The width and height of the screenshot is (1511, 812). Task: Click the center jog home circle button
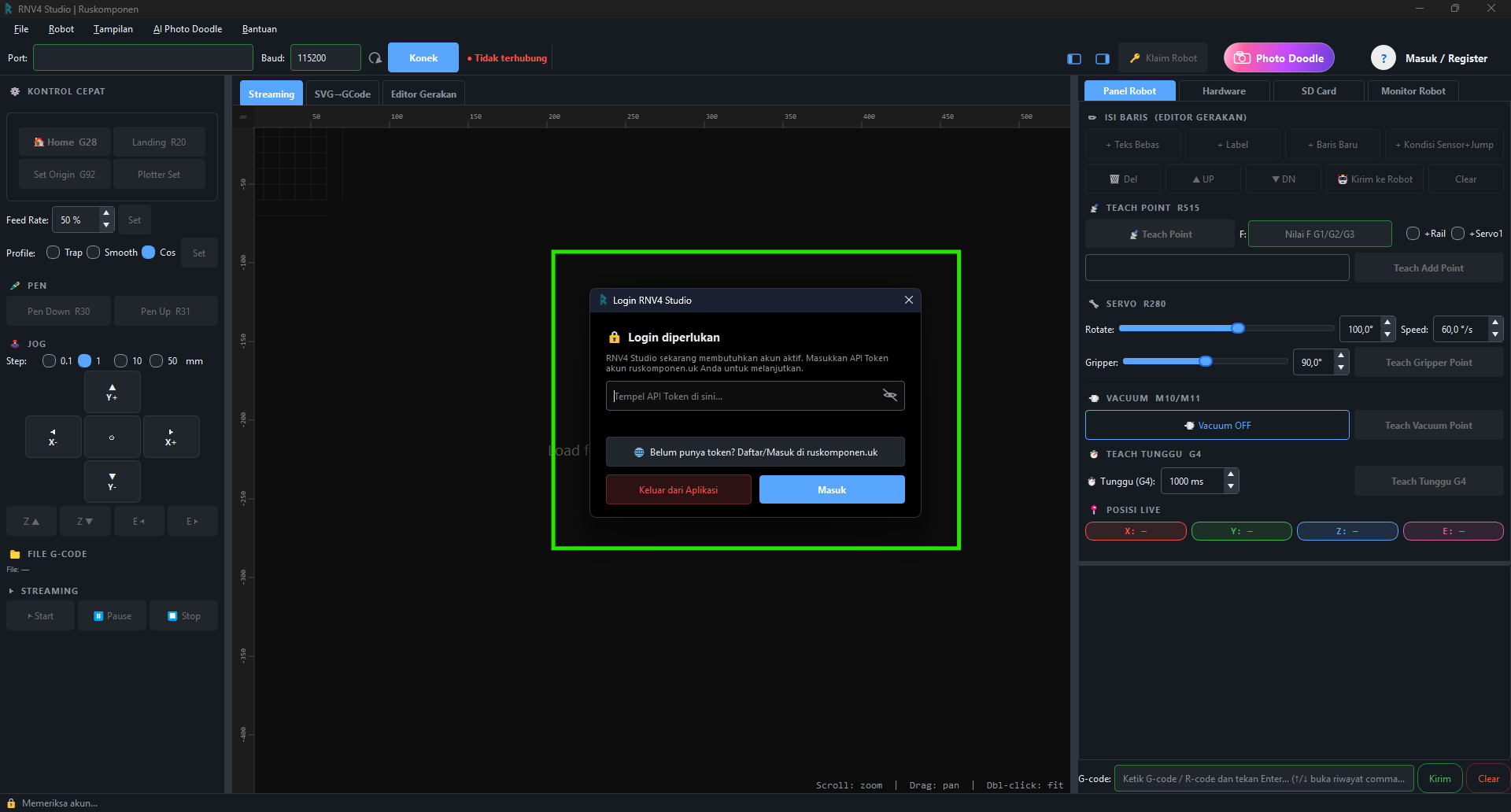[112, 437]
